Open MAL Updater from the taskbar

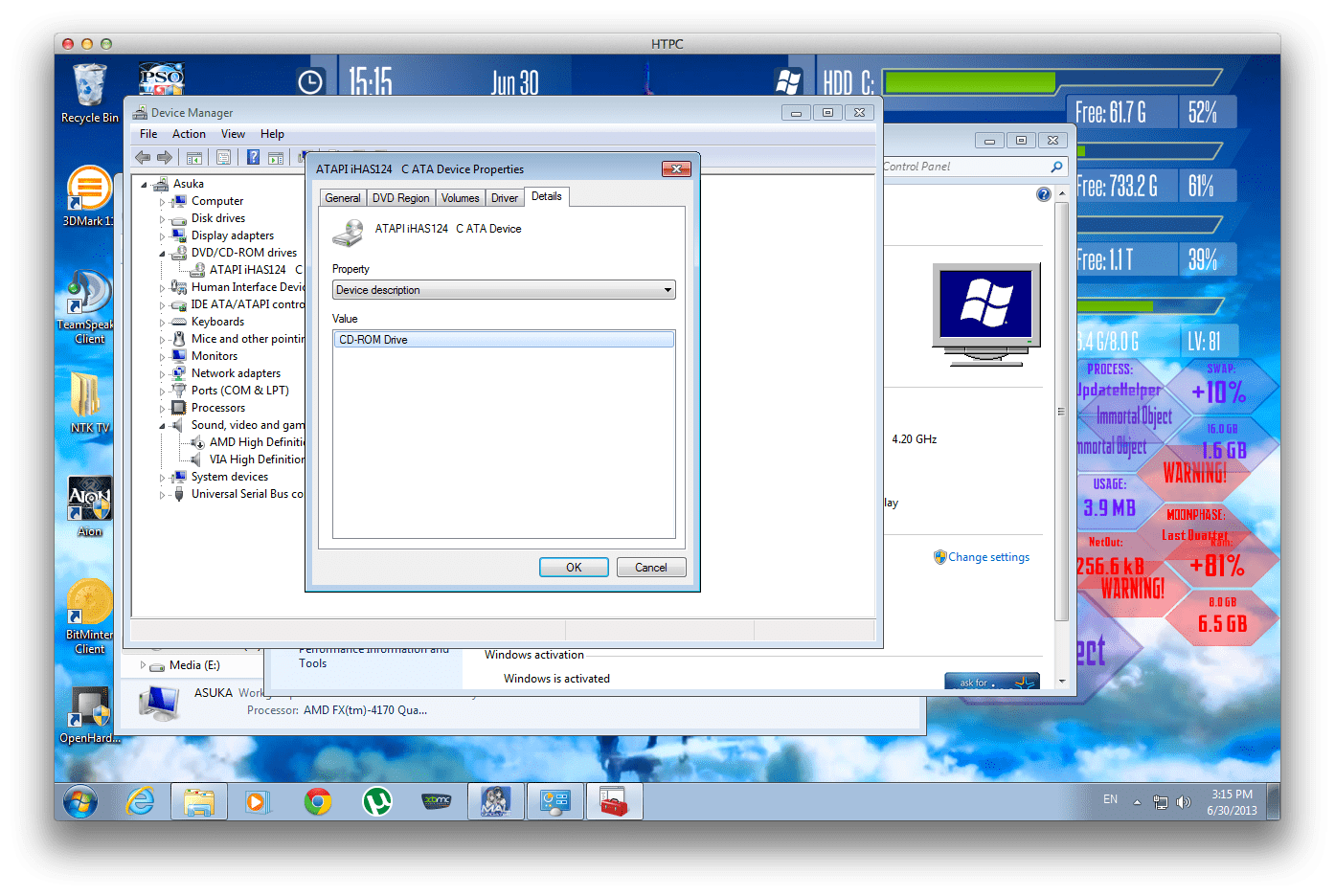point(496,801)
